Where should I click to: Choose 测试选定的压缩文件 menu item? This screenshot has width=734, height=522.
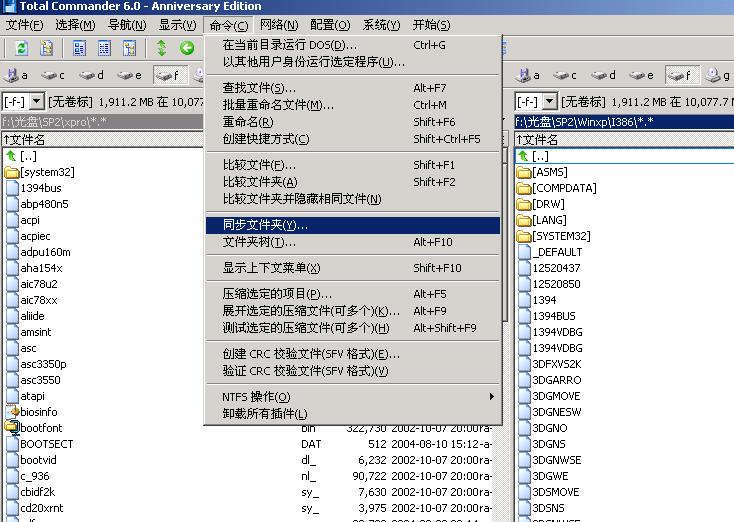click(353, 328)
